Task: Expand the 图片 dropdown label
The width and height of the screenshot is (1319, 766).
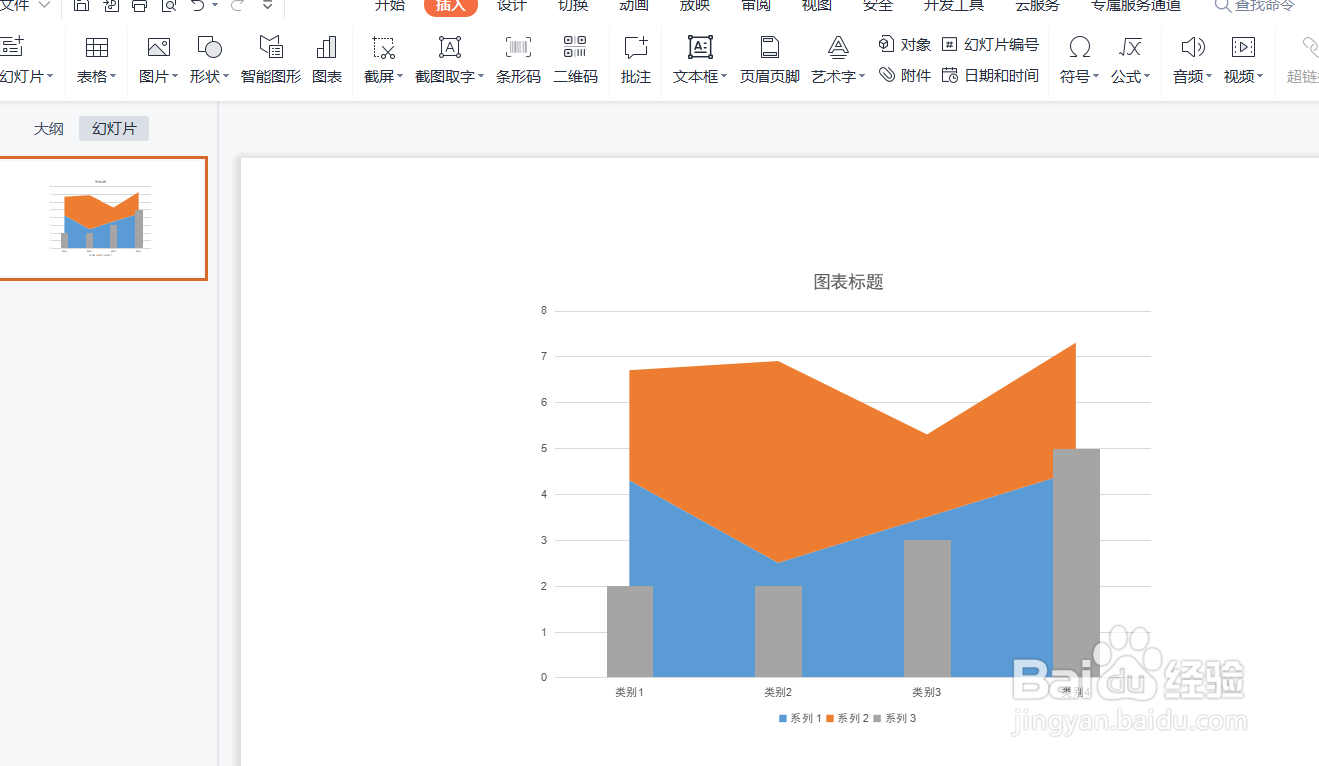Action: tap(158, 76)
